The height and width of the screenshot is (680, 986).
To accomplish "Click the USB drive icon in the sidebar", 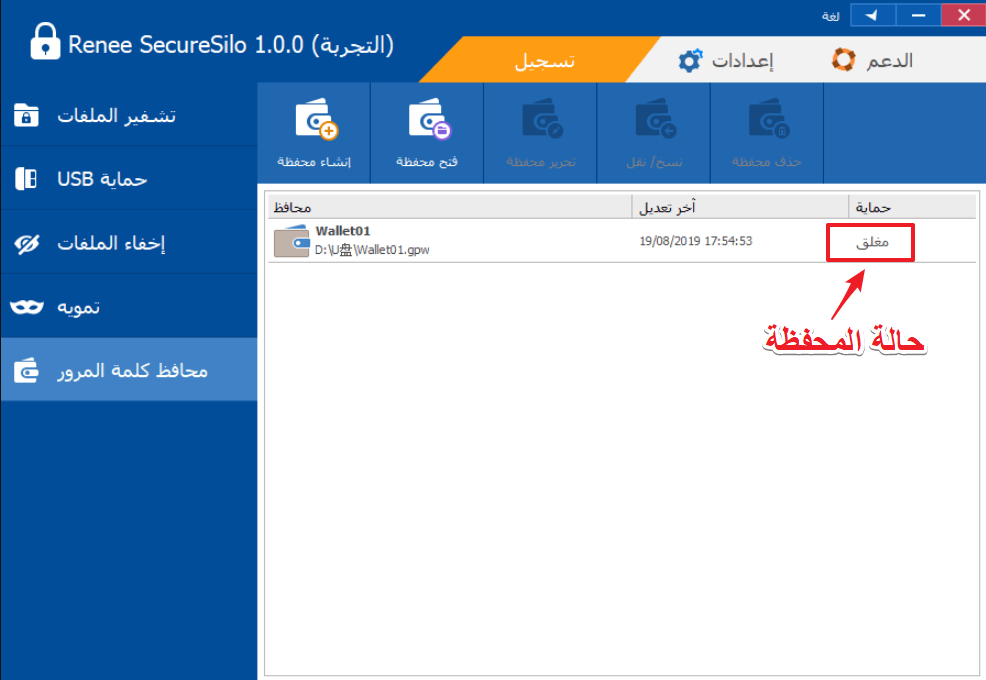I will point(26,179).
